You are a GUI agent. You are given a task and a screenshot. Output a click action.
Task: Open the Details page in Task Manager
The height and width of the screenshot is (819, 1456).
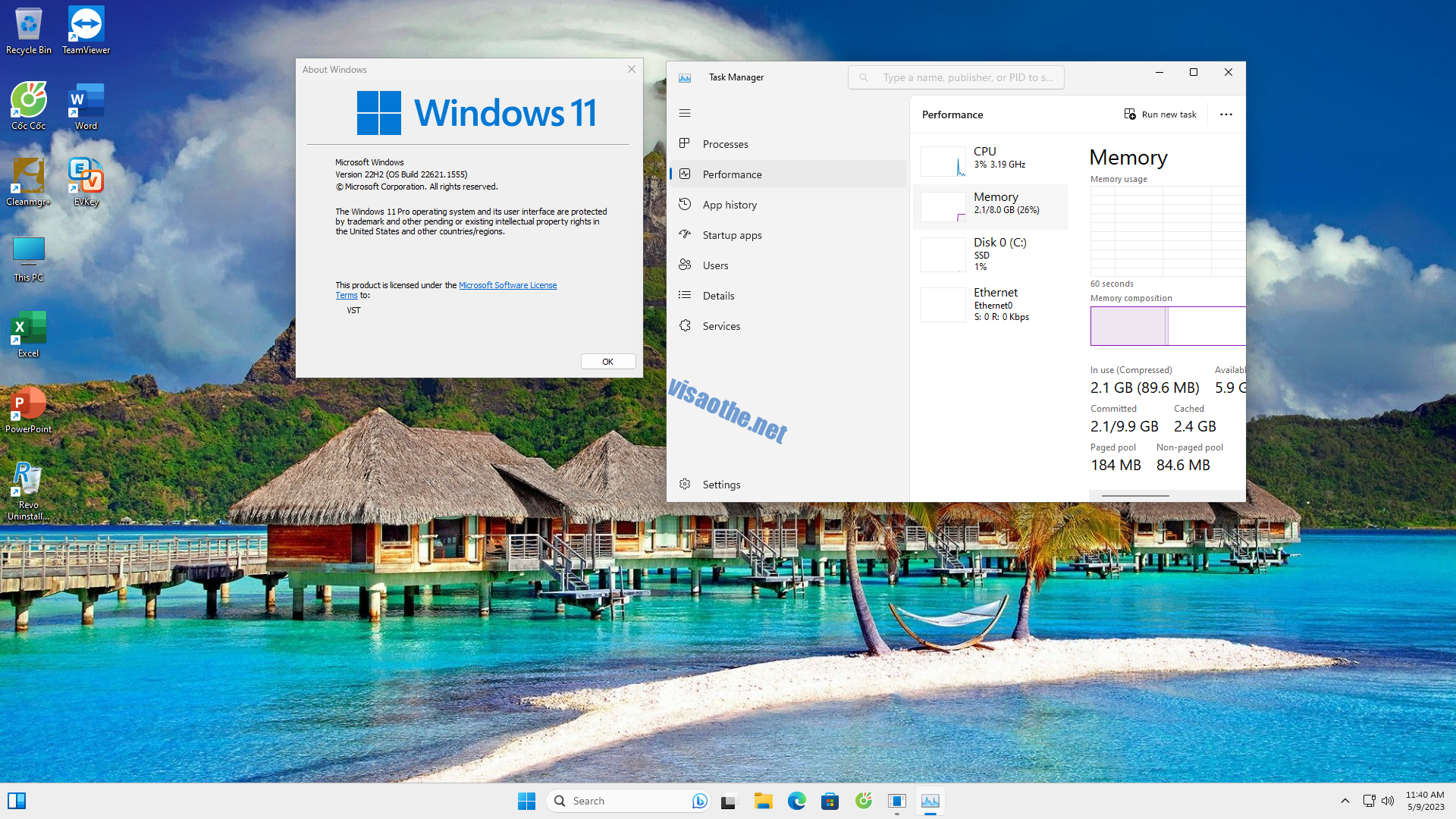(x=788, y=296)
